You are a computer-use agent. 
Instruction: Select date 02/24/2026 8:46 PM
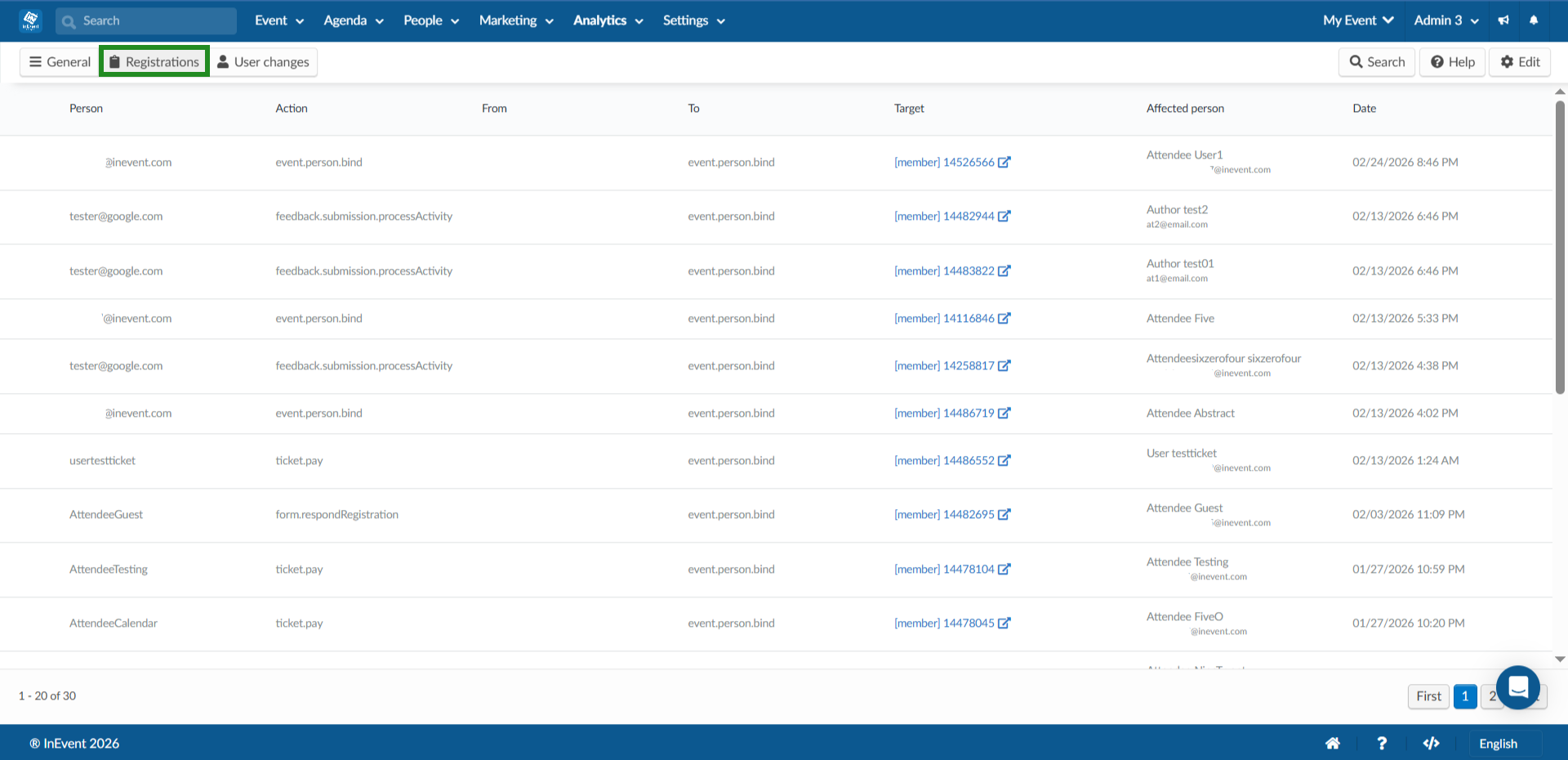[x=1405, y=162]
